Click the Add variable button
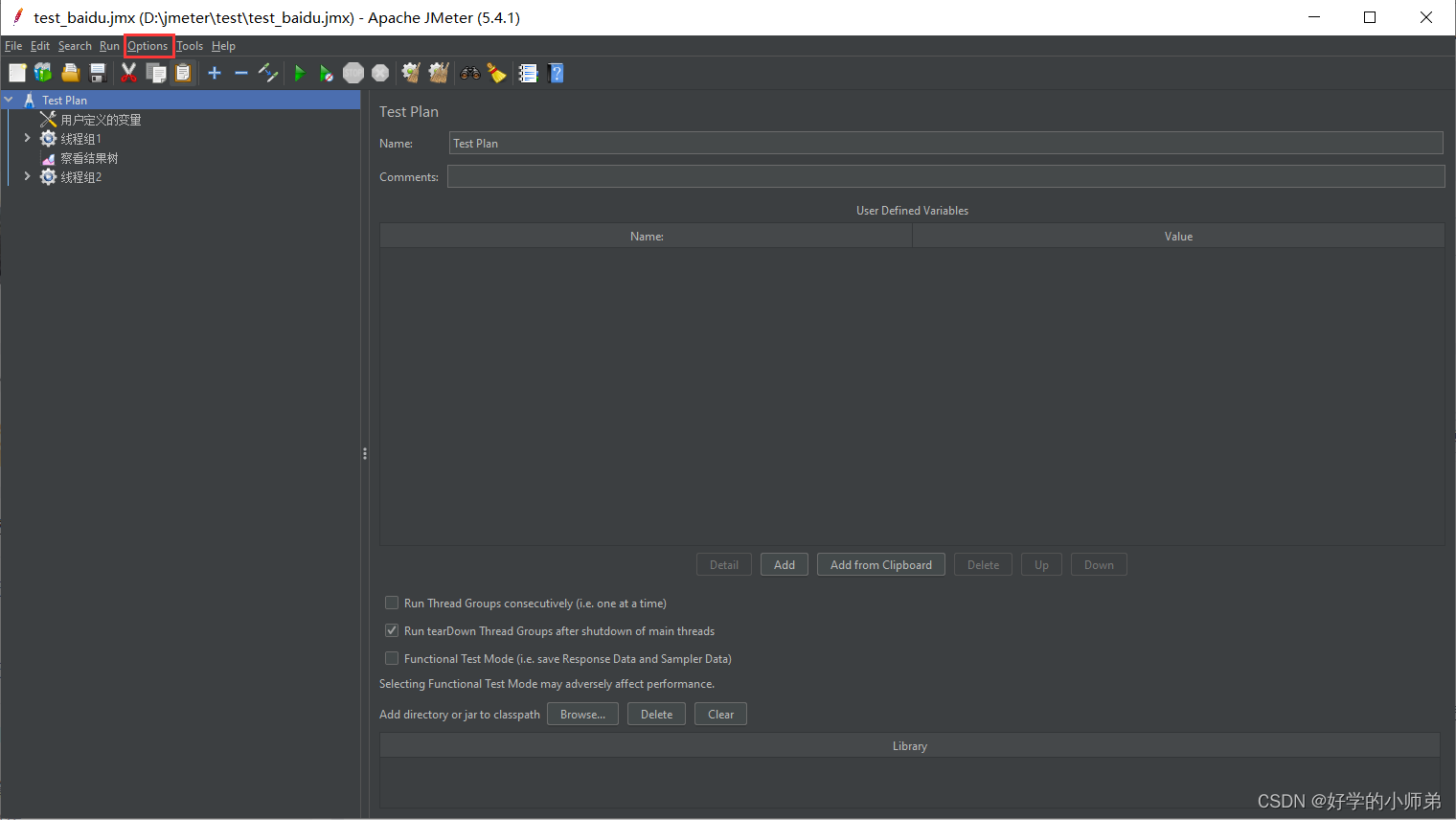This screenshot has height=820, width=1456. pyautogui.click(x=785, y=564)
